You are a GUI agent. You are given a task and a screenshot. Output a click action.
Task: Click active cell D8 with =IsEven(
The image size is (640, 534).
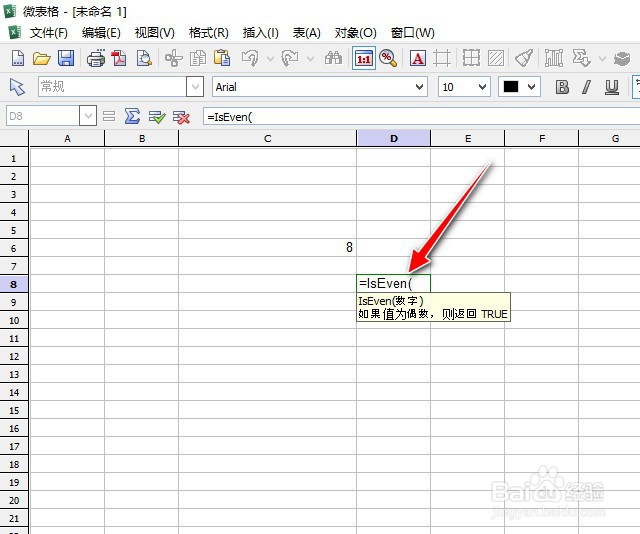coord(393,283)
